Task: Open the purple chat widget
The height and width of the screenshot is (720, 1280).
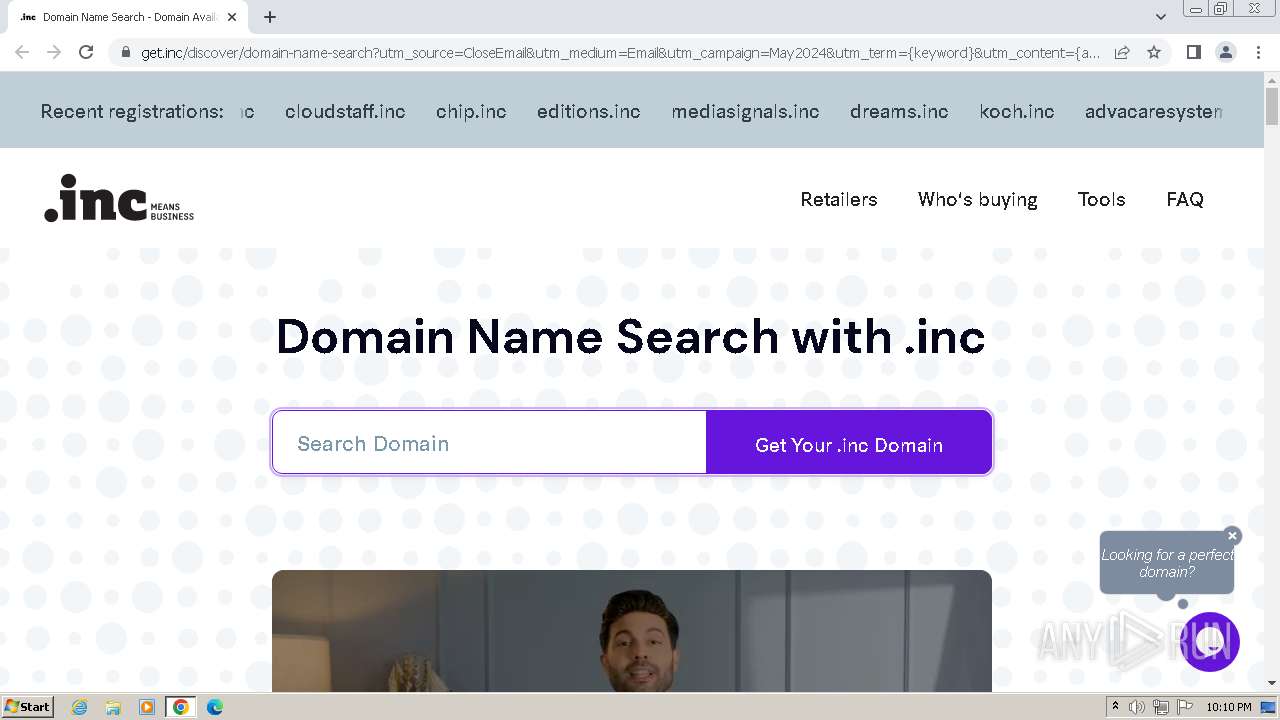Action: [1210, 642]
